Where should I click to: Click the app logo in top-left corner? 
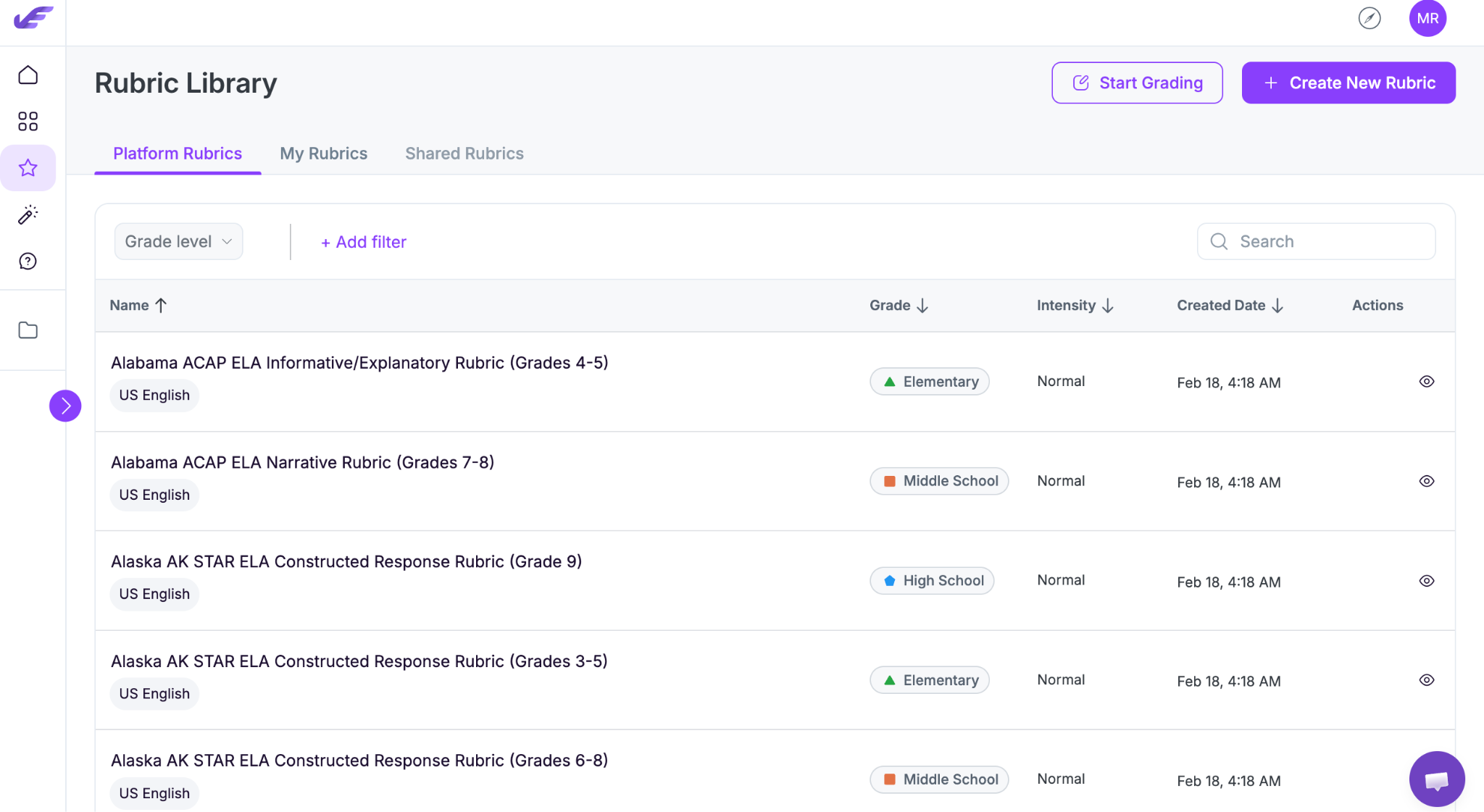coord(33,17)
